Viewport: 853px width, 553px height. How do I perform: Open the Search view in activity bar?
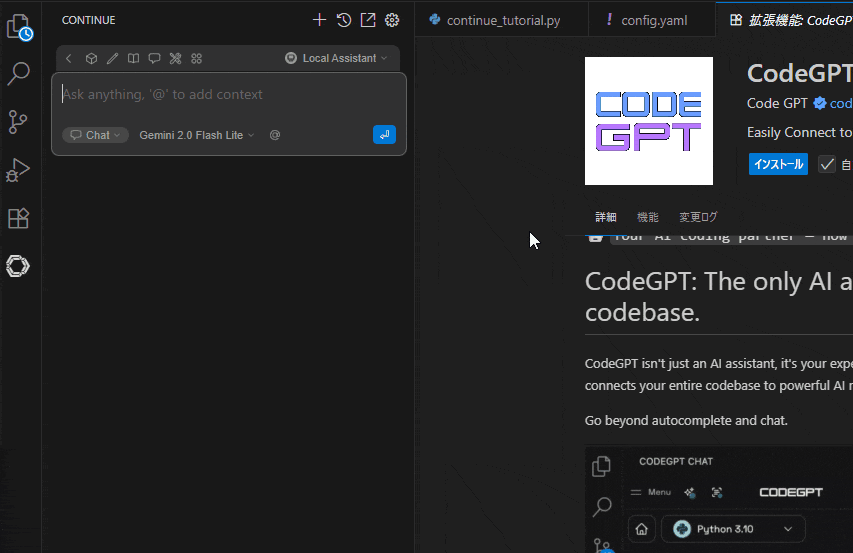coord(18,74)
